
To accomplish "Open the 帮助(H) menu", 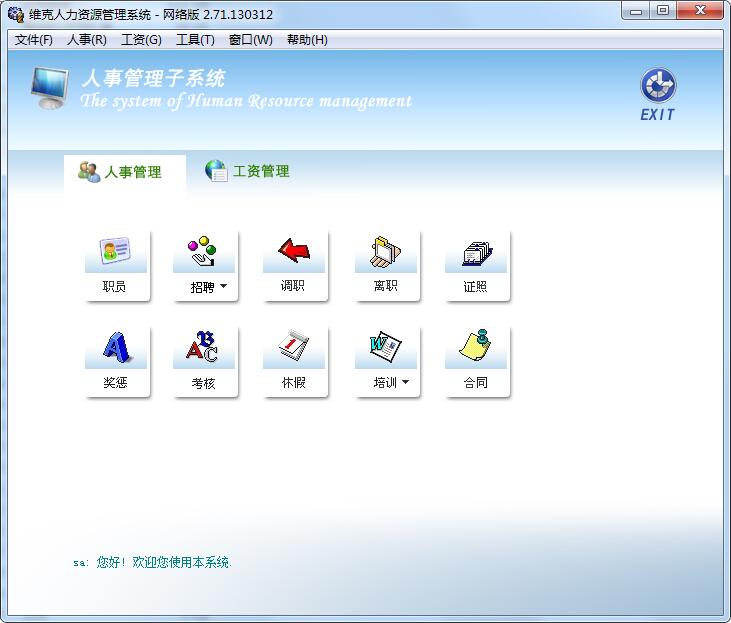I will 307,40.
